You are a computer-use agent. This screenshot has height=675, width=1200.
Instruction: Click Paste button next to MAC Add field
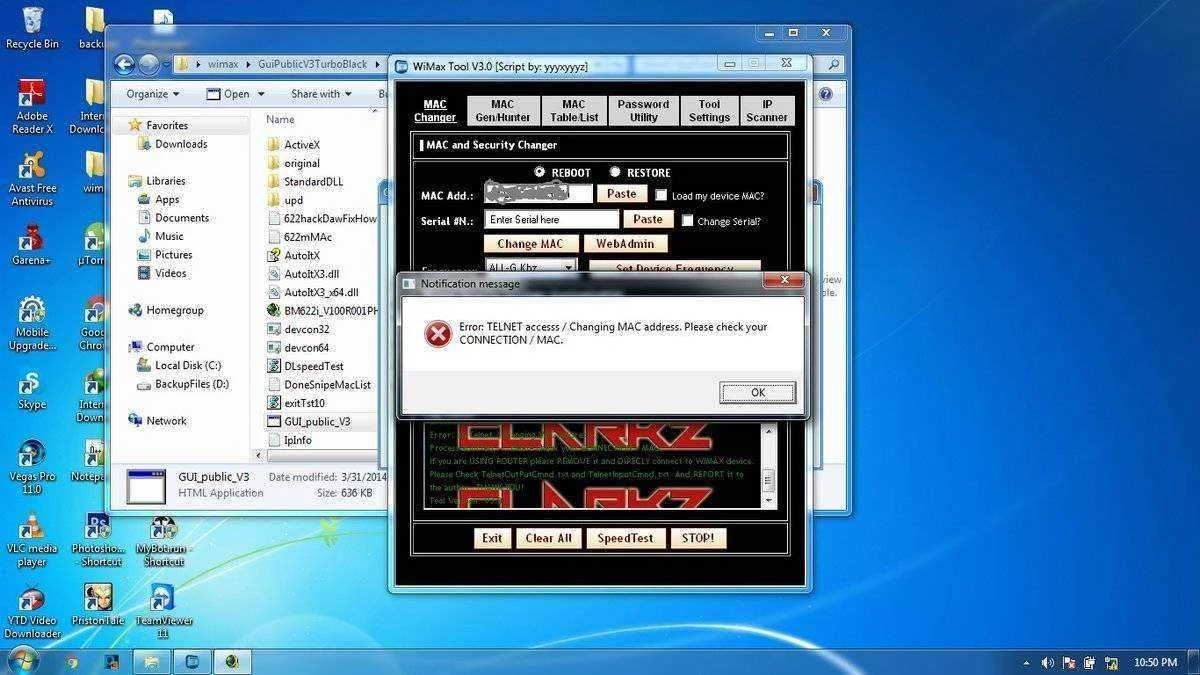tap(622, 194)
